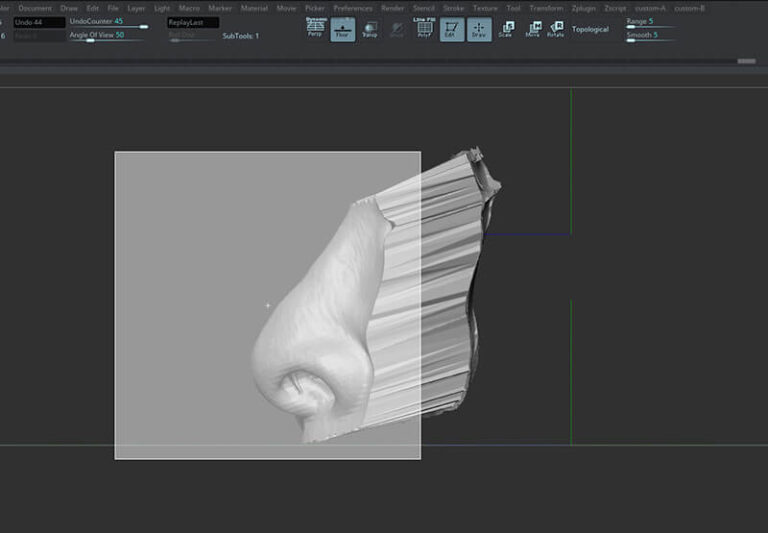The height and width of the screenshot is (533, 768).
Task: Open the Stroke menu
Action: tap(453, 8)
